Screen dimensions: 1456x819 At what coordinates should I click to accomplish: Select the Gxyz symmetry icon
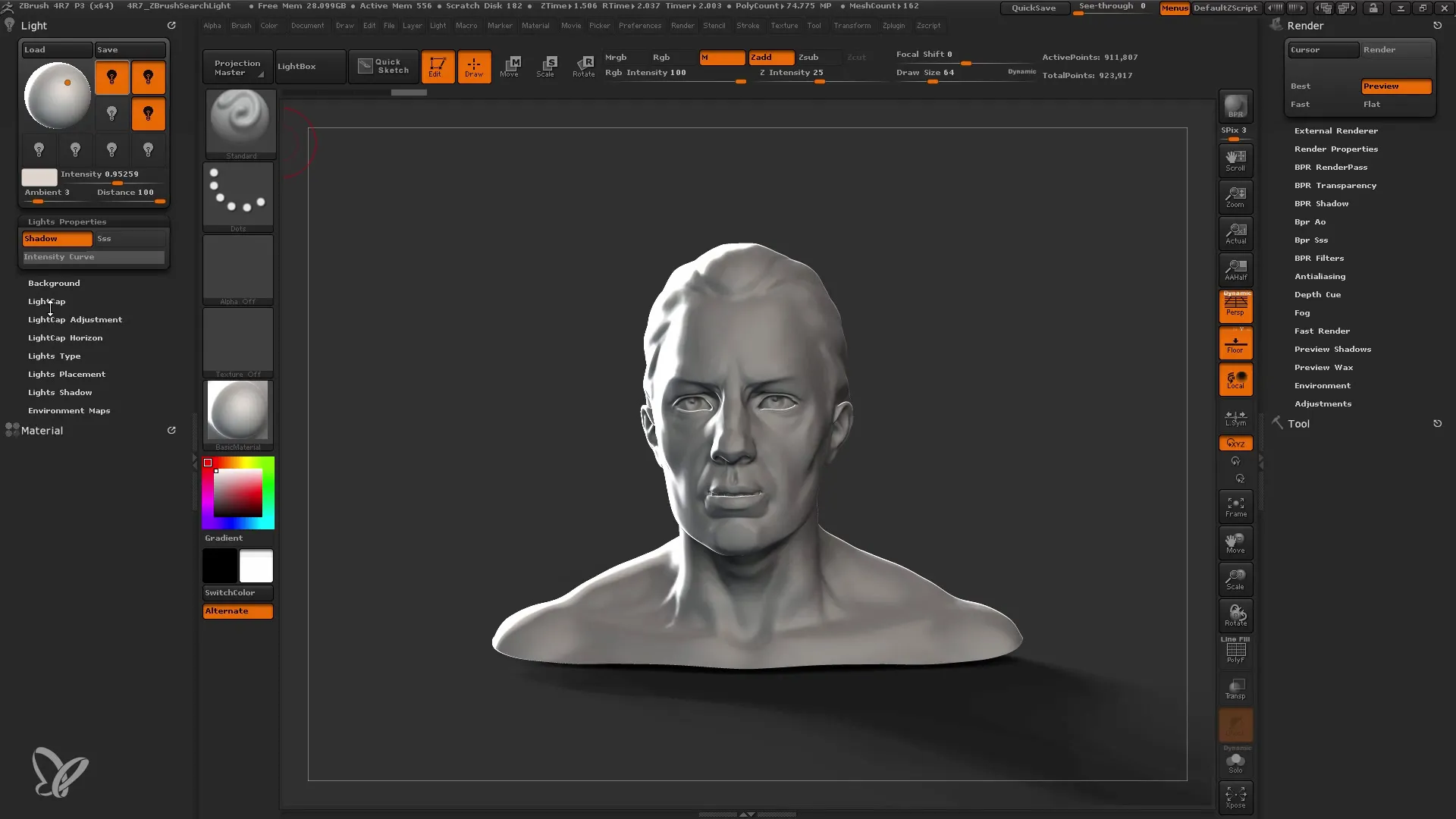[1235, 443]
